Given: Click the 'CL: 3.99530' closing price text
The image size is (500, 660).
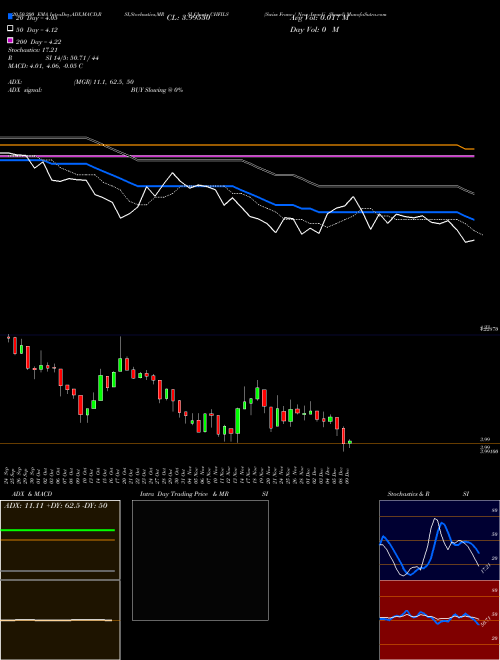Looking at the screenshot, I should point(188,18).
